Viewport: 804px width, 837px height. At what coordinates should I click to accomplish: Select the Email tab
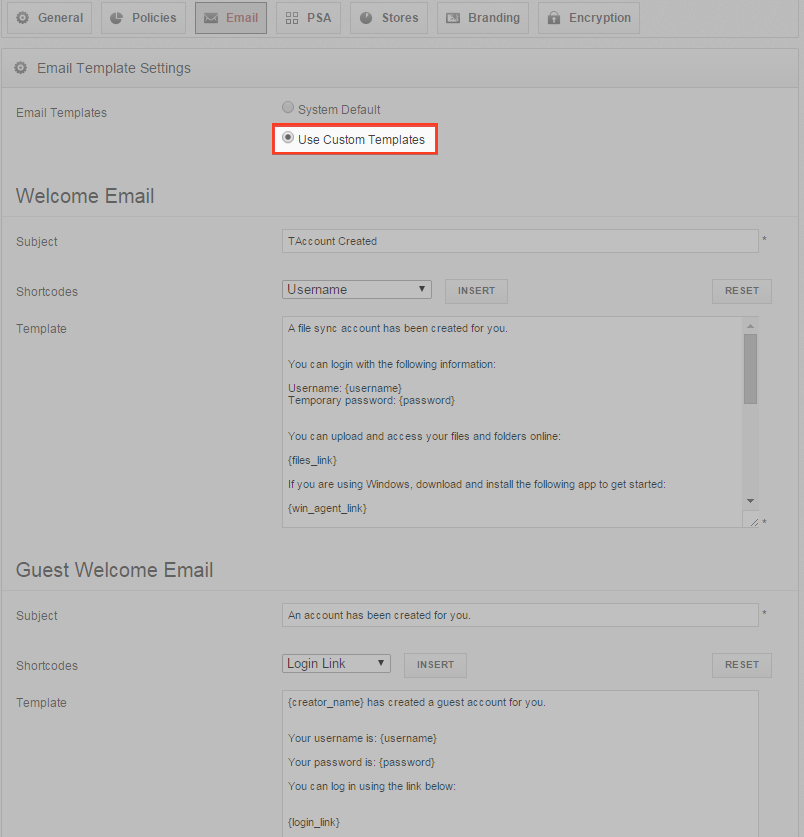pos(231,18)
